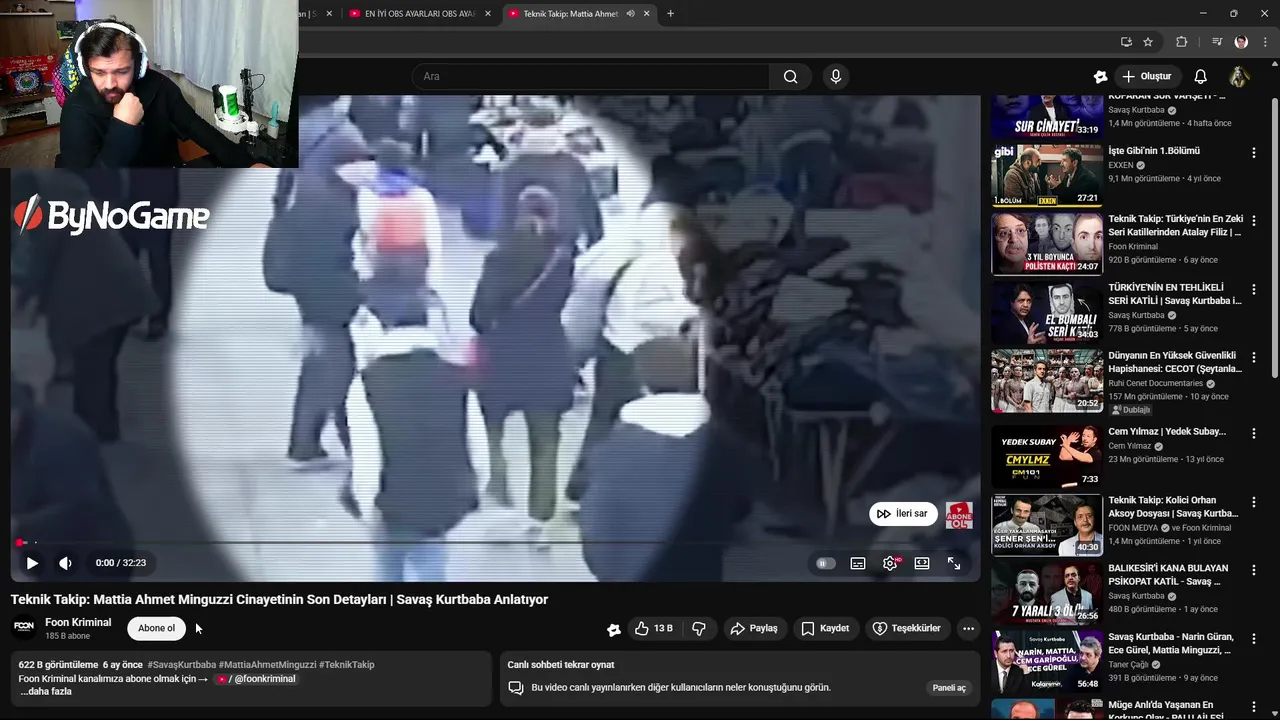Viewport: 1280px width, 720px height.
Task: Click the #MattiaAhmetMinguzzi hashtag
Action: [267, 664]
